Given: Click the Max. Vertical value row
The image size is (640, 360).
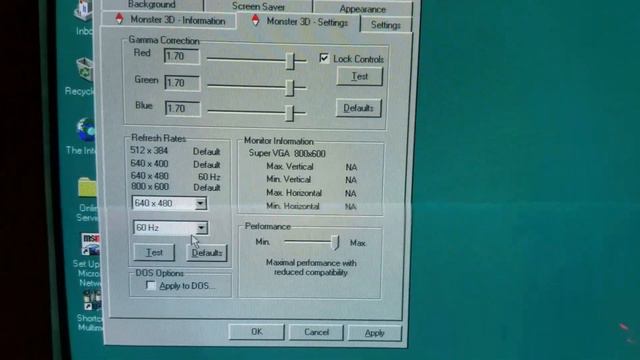Looking at the screenshot, I should (x=311, y=167).
